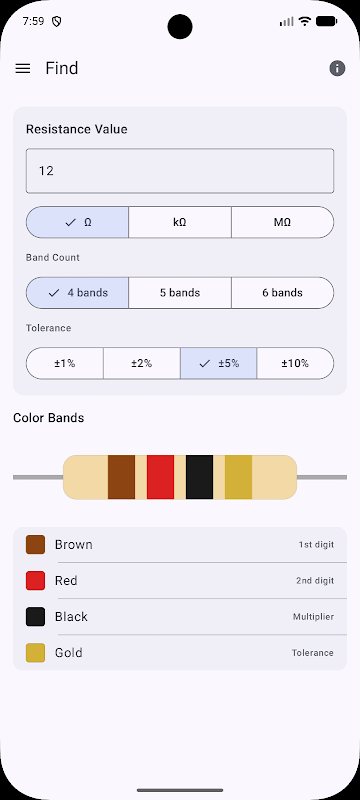Choose the 6 bands option
Image resolution: width=360 pixels, height=800 pixels.
tap(282, 293)
